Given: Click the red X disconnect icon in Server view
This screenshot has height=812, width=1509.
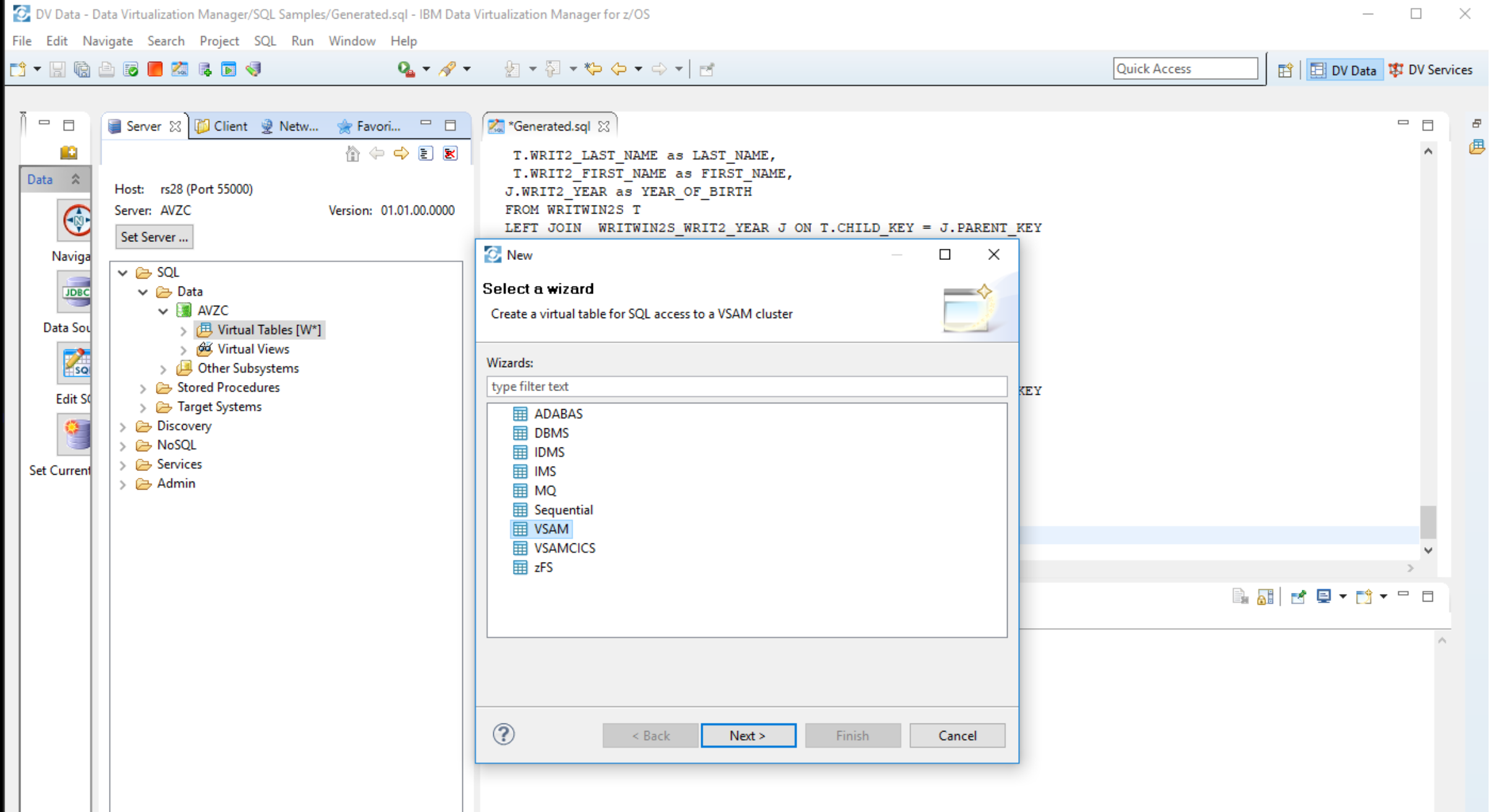Looking at the screenshot, I should [x=450, y=153].
